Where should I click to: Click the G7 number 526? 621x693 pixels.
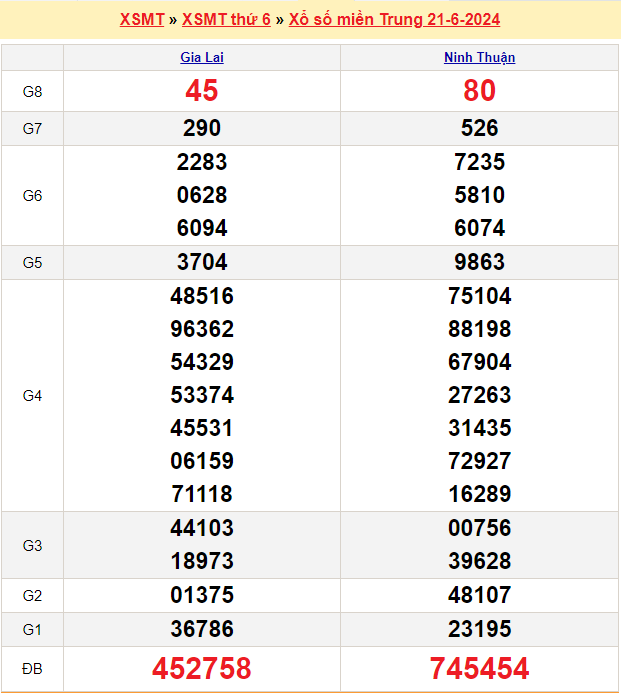coord(479,128)
